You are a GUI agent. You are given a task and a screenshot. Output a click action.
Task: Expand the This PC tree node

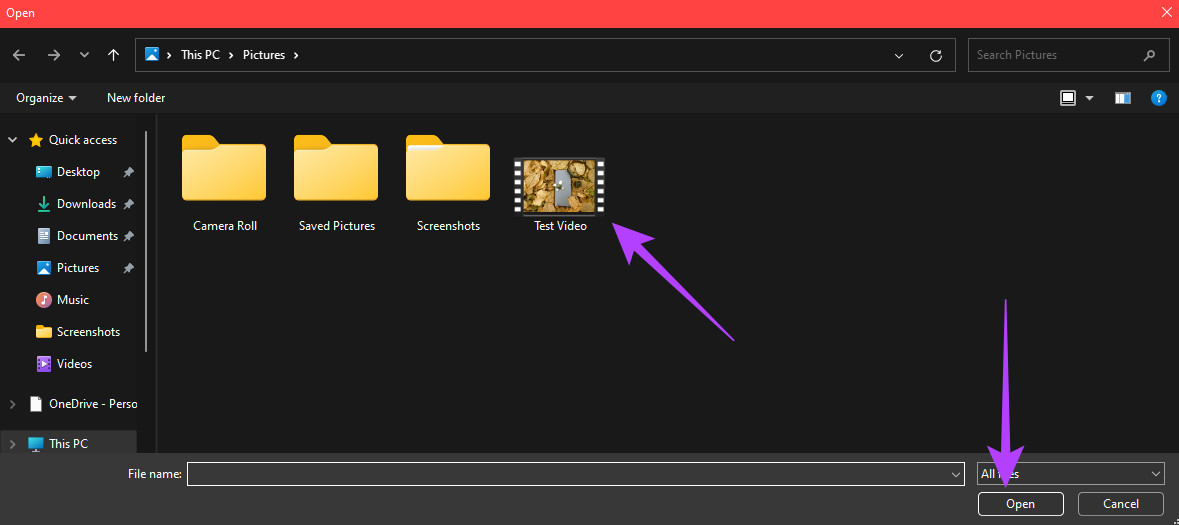12,444
